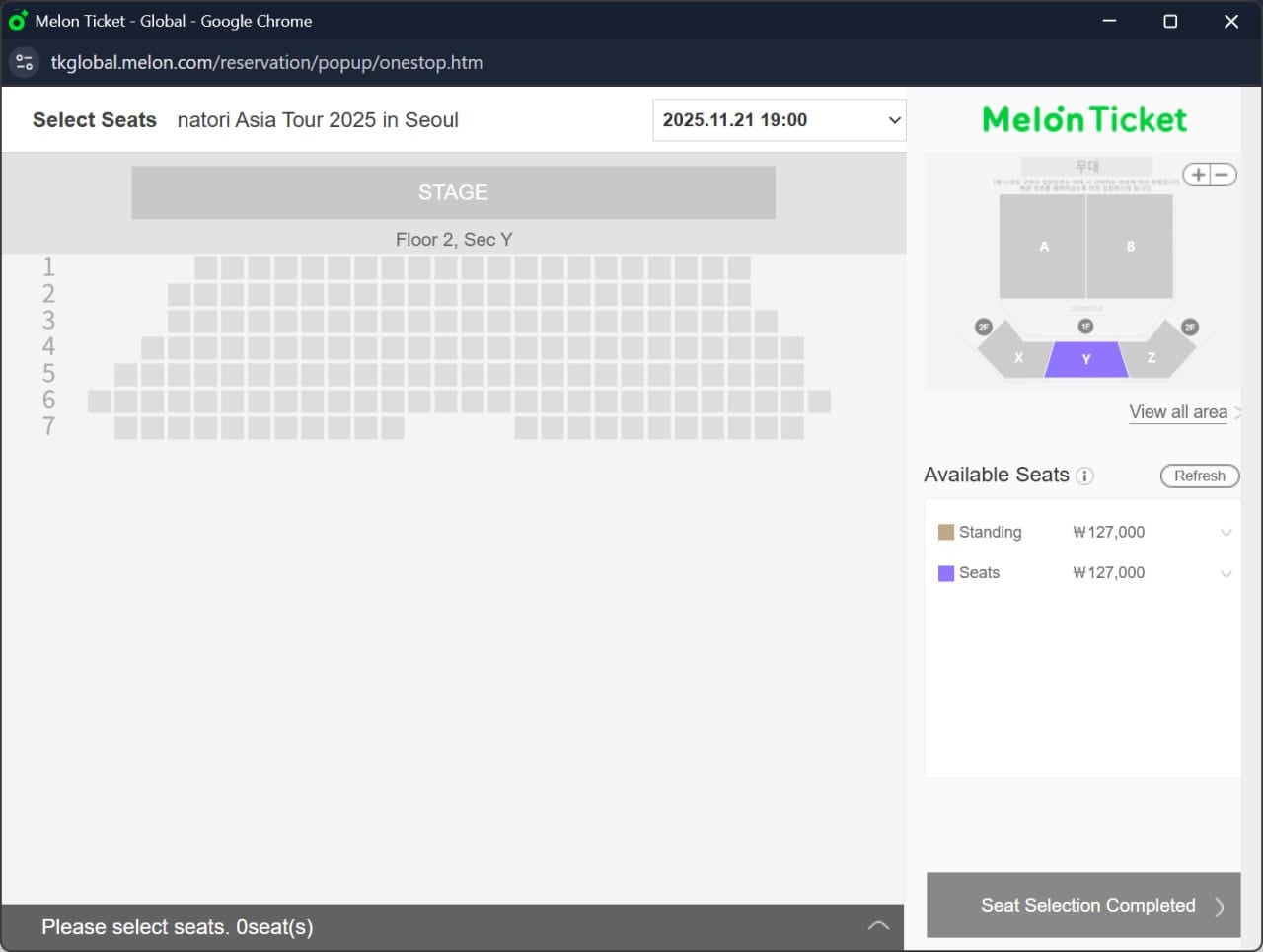The height and width of the screenshot is (952, 1263).
Task: Refresh the available seats list
Action: [x=1199, y=476]
